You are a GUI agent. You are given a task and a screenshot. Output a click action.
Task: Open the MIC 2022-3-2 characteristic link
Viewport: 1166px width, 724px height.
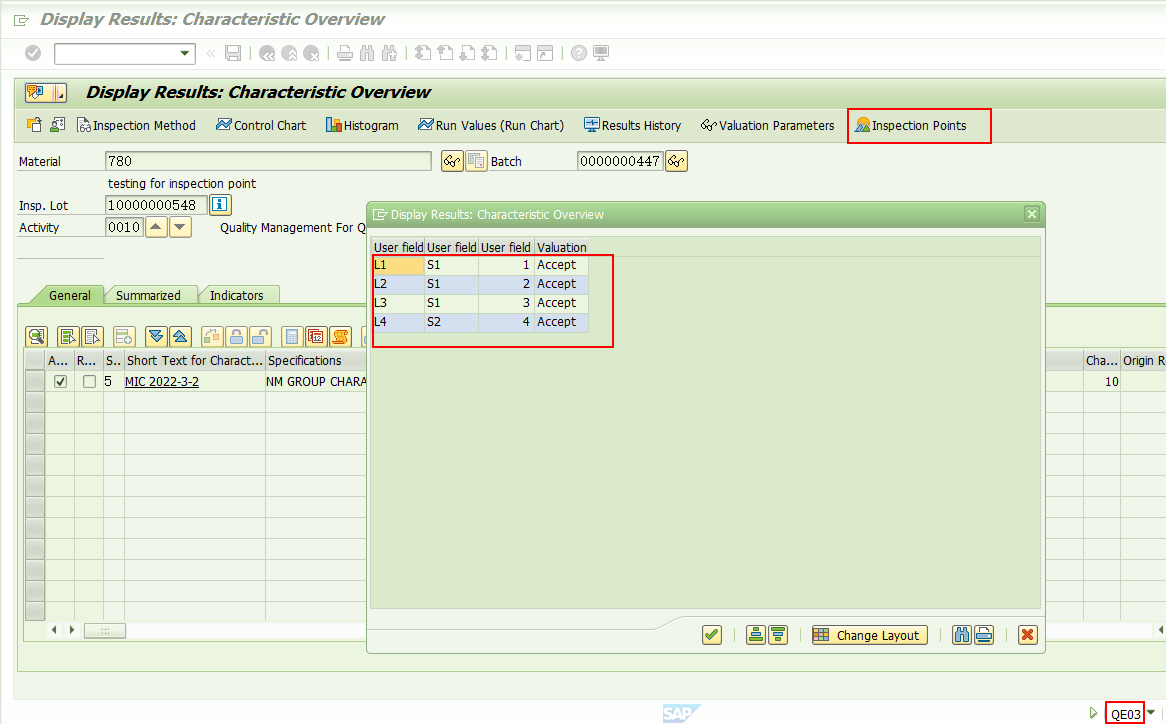coord(161,381)
